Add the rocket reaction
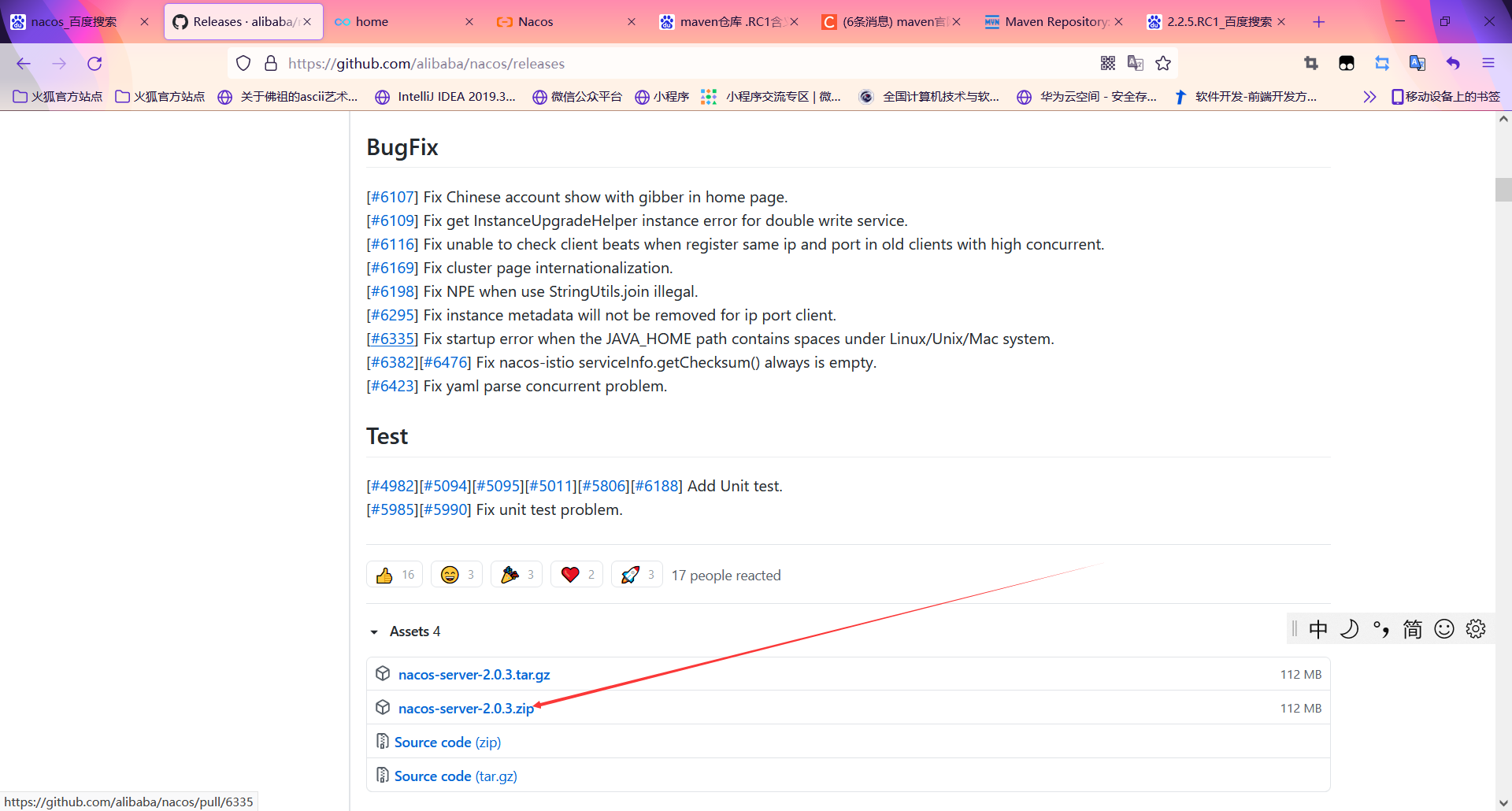 click(x=637, y=575)
